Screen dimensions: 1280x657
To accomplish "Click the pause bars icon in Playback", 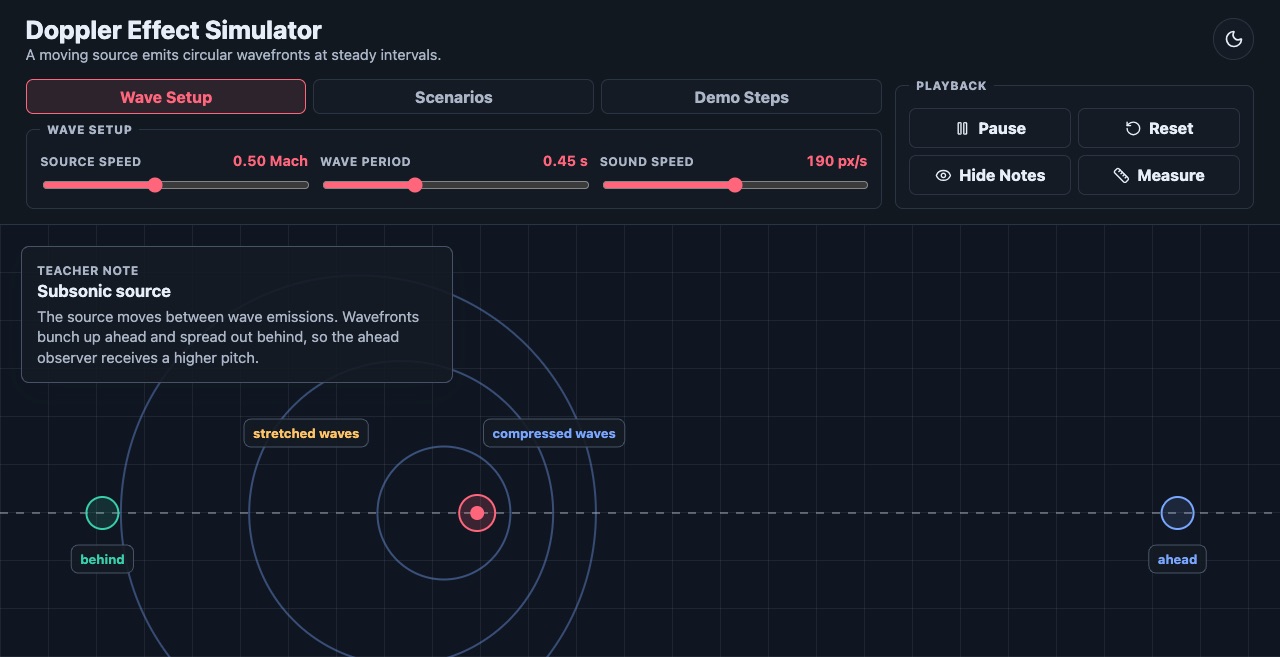I will point(962,128).
